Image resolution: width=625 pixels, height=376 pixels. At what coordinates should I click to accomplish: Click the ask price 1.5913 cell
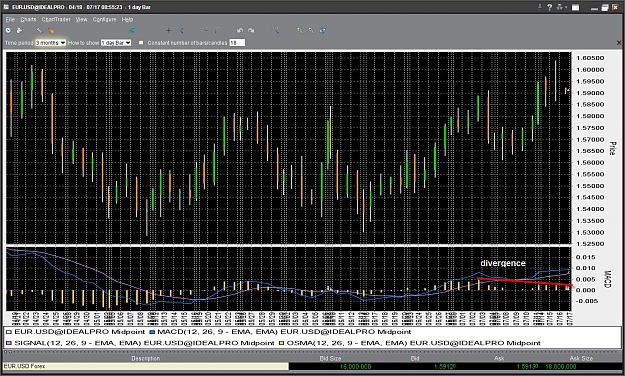[x=528, y=366]
